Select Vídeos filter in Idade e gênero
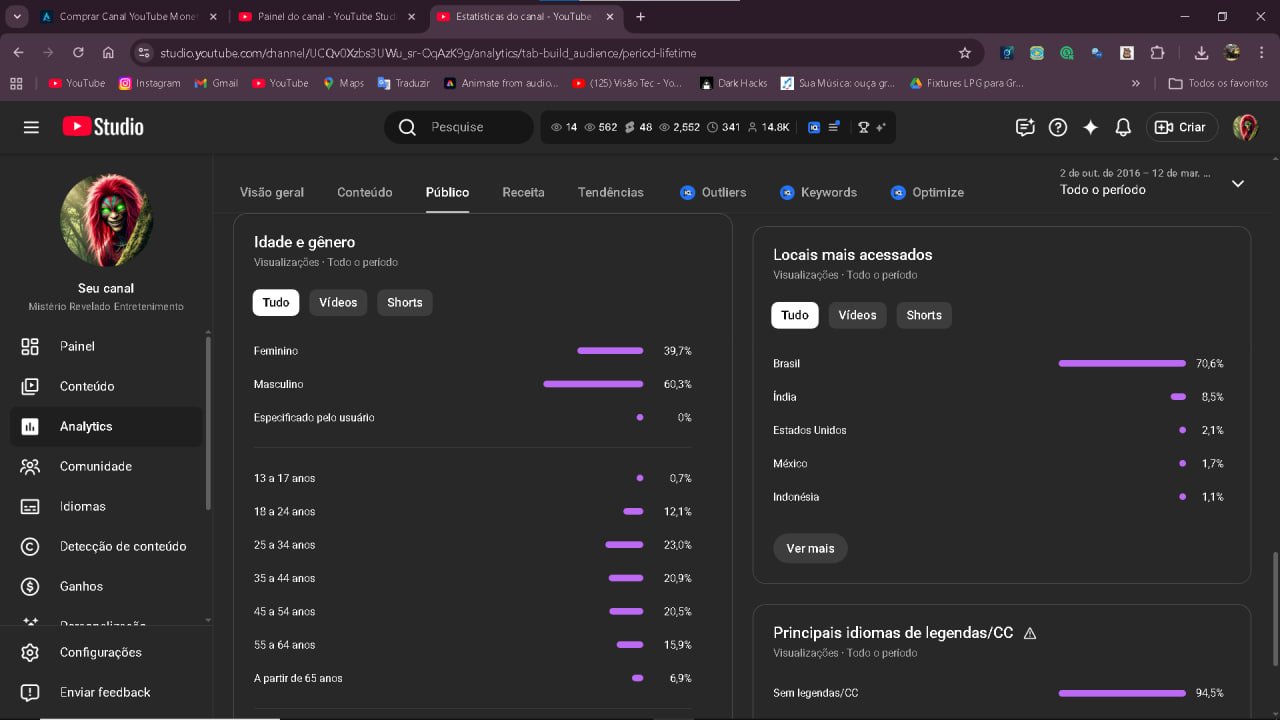 point(338,302)
